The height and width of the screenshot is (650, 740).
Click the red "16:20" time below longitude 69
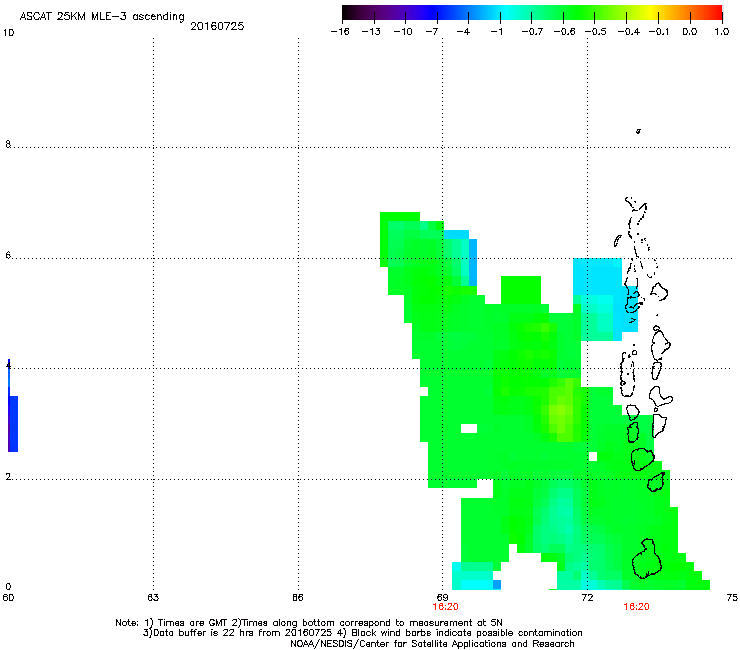coord(446,607)
